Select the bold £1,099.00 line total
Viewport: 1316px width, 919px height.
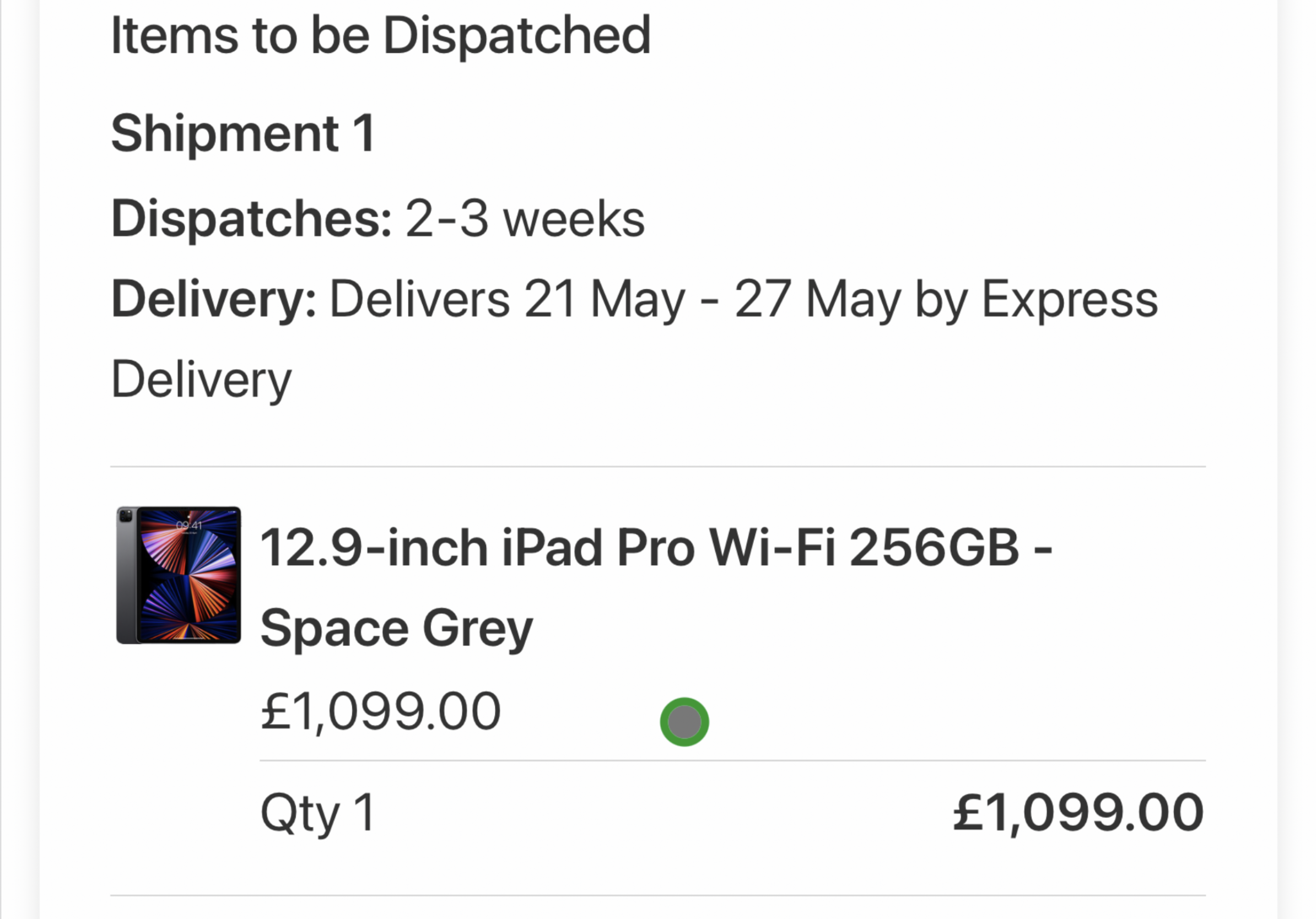1077,813
